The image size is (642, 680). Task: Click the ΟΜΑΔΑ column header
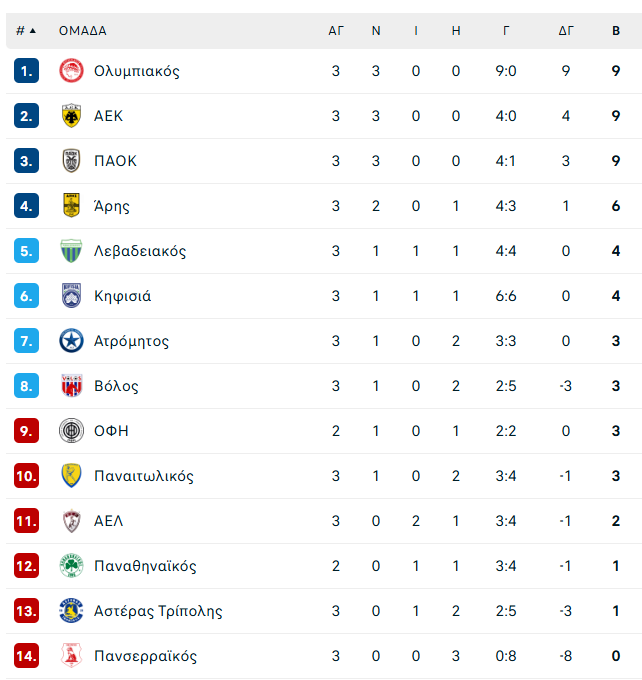coord(82,30)
